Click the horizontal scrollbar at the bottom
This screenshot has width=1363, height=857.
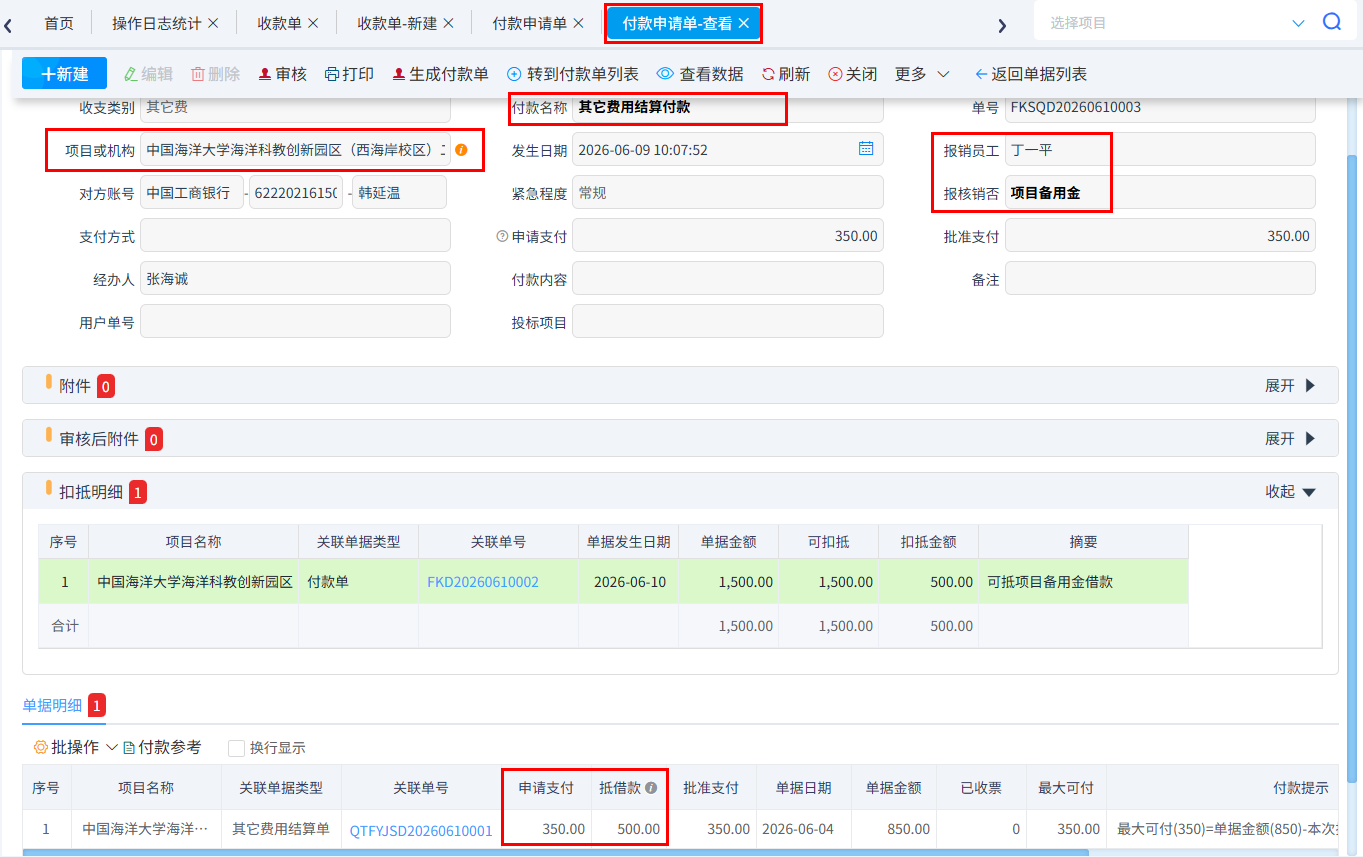[555, 853]
